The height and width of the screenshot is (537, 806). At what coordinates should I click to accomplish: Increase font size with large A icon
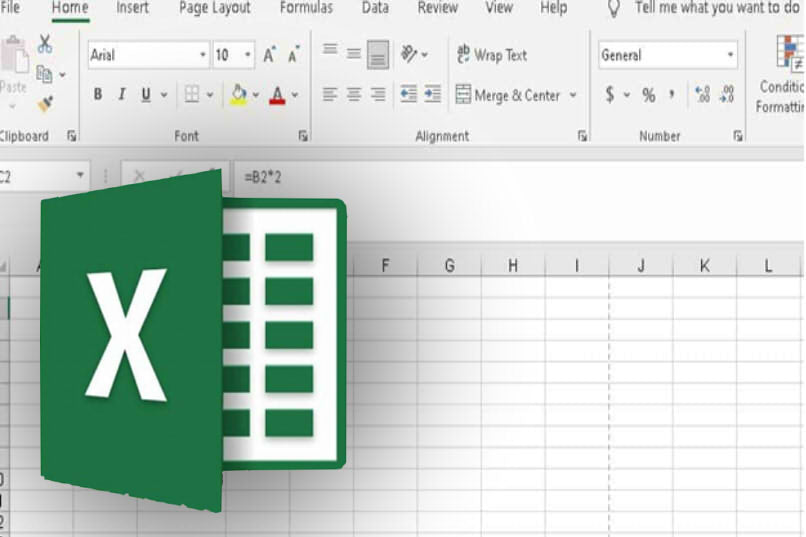(x=269, y=54)
